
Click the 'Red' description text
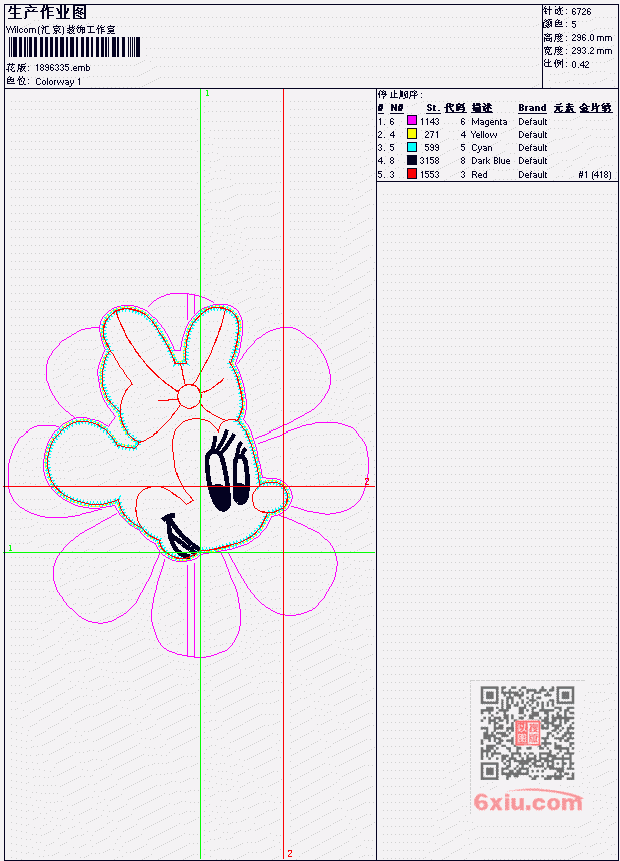pos(479,175)
